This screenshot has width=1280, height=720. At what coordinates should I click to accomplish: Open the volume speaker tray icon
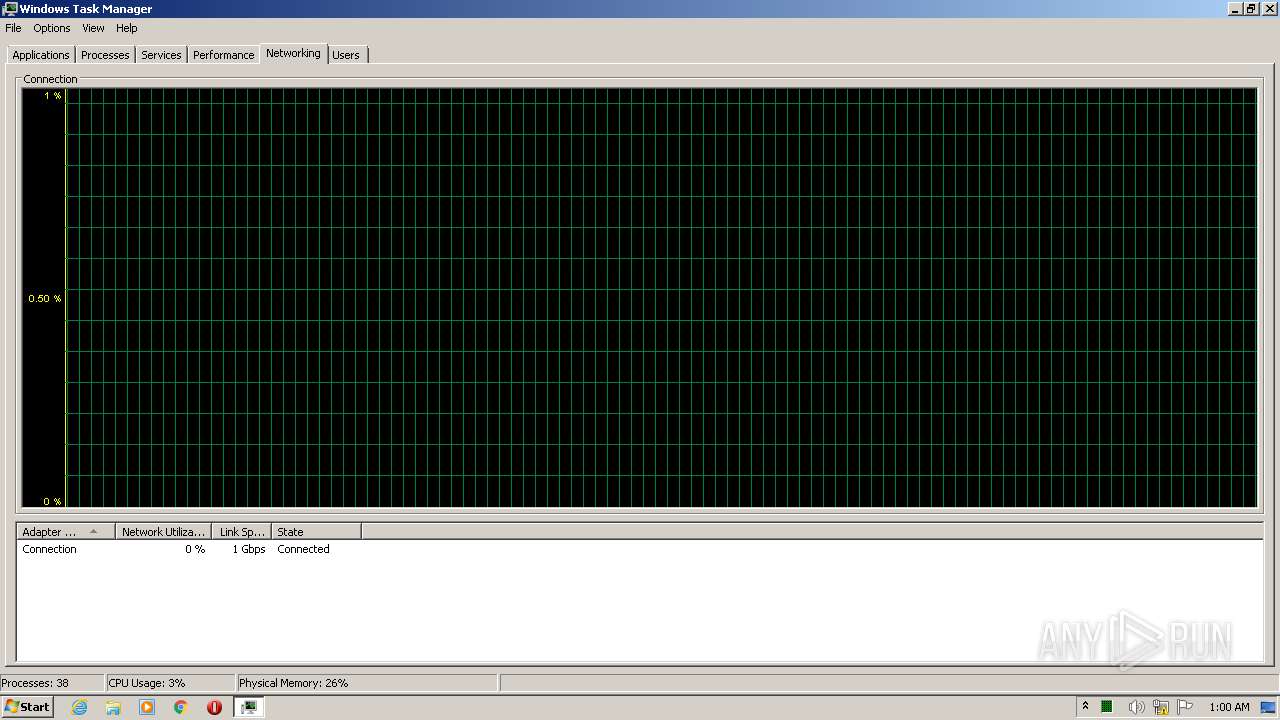point(1135,707)
